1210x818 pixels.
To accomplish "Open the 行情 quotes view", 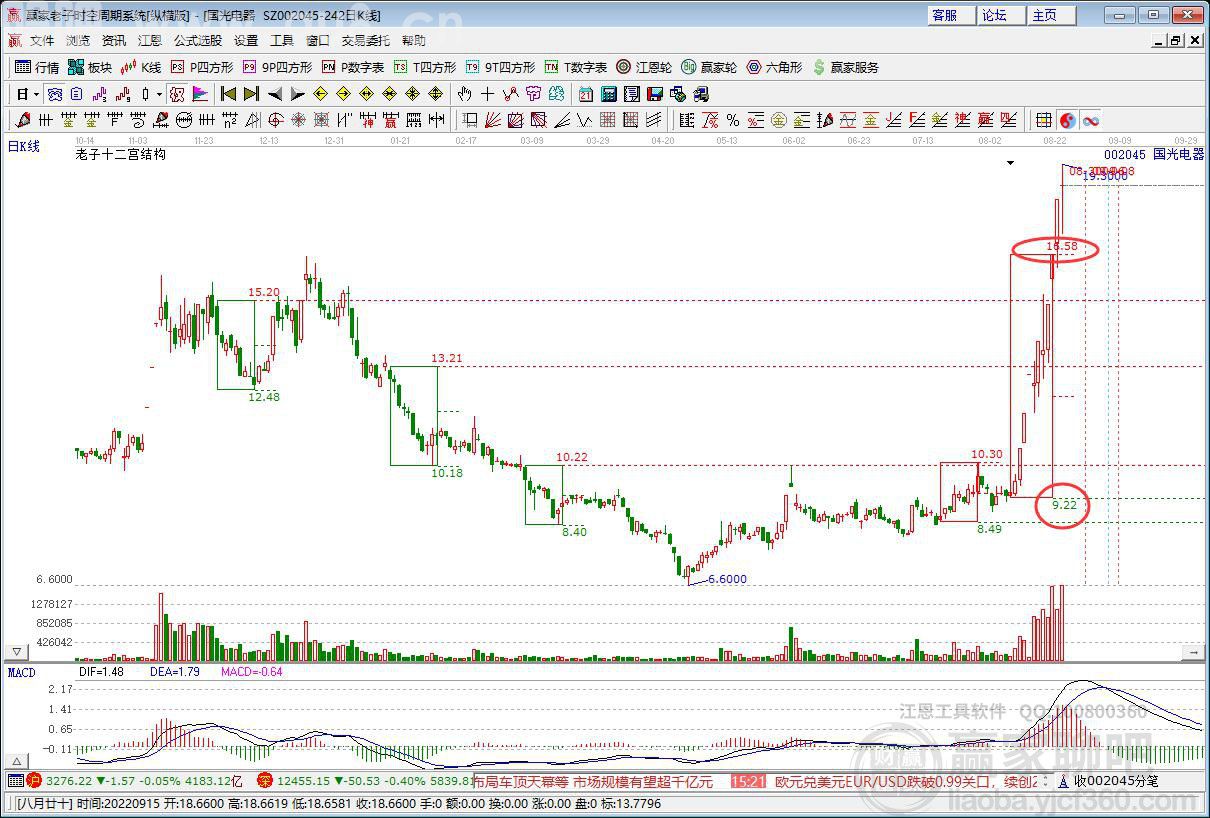I will (x=37, y=67).
